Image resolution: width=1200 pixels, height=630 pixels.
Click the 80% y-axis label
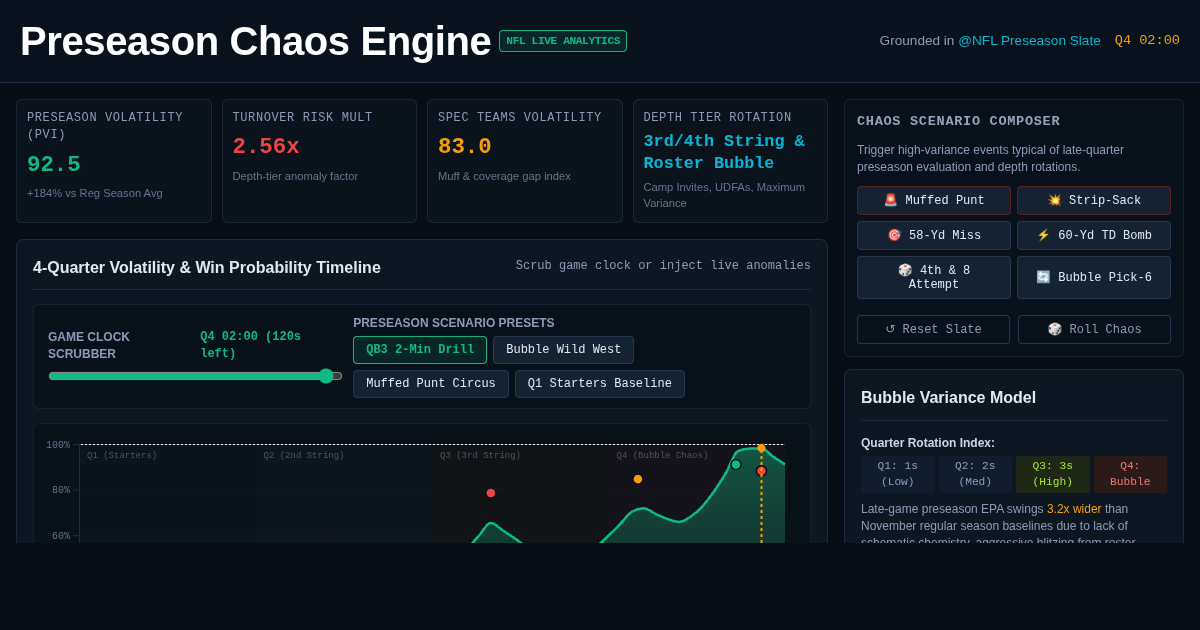pos(61,490)
